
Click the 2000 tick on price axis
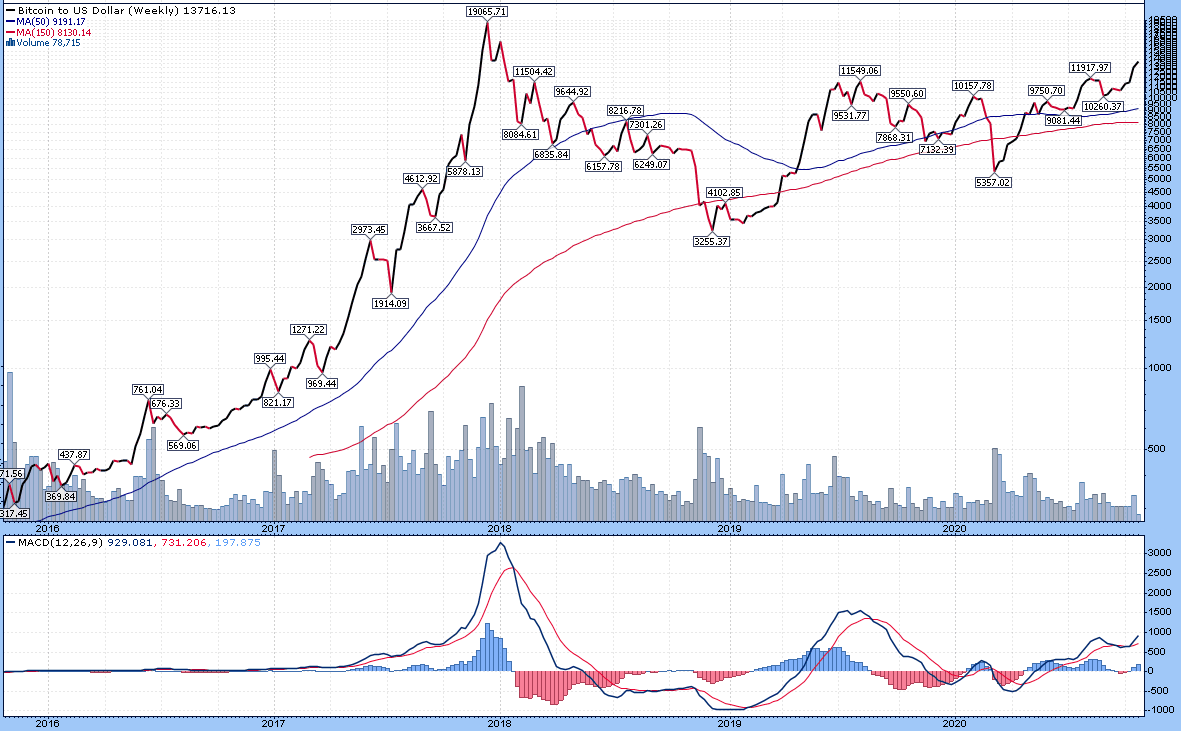pyautogui.click(x=1161, y=287)
